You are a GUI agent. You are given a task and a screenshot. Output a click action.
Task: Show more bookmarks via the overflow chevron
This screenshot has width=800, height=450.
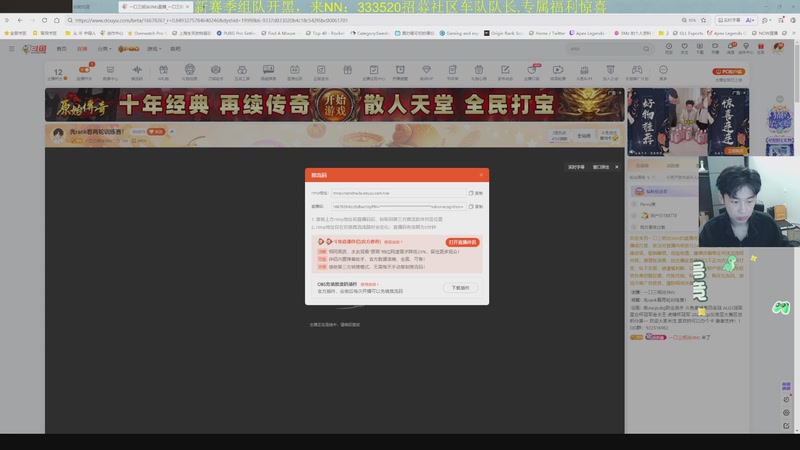[793, 33]
